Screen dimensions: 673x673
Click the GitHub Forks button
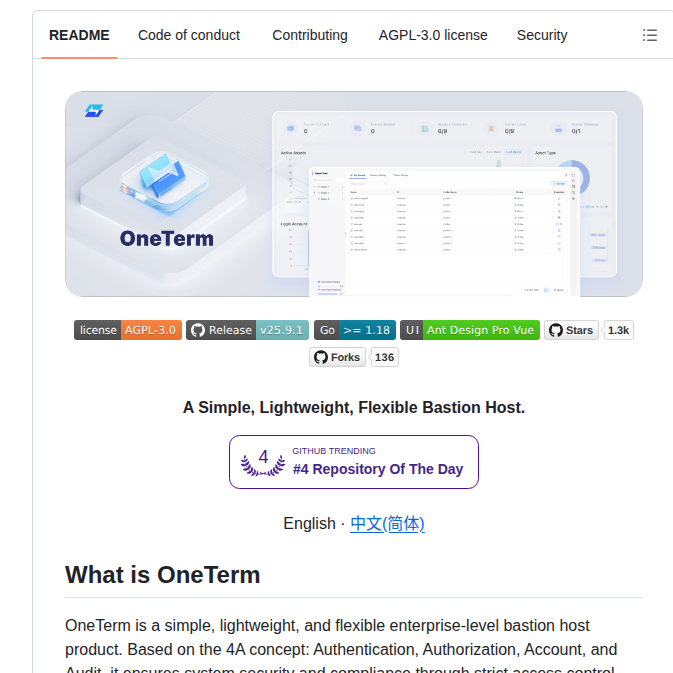tap(337, 357)
